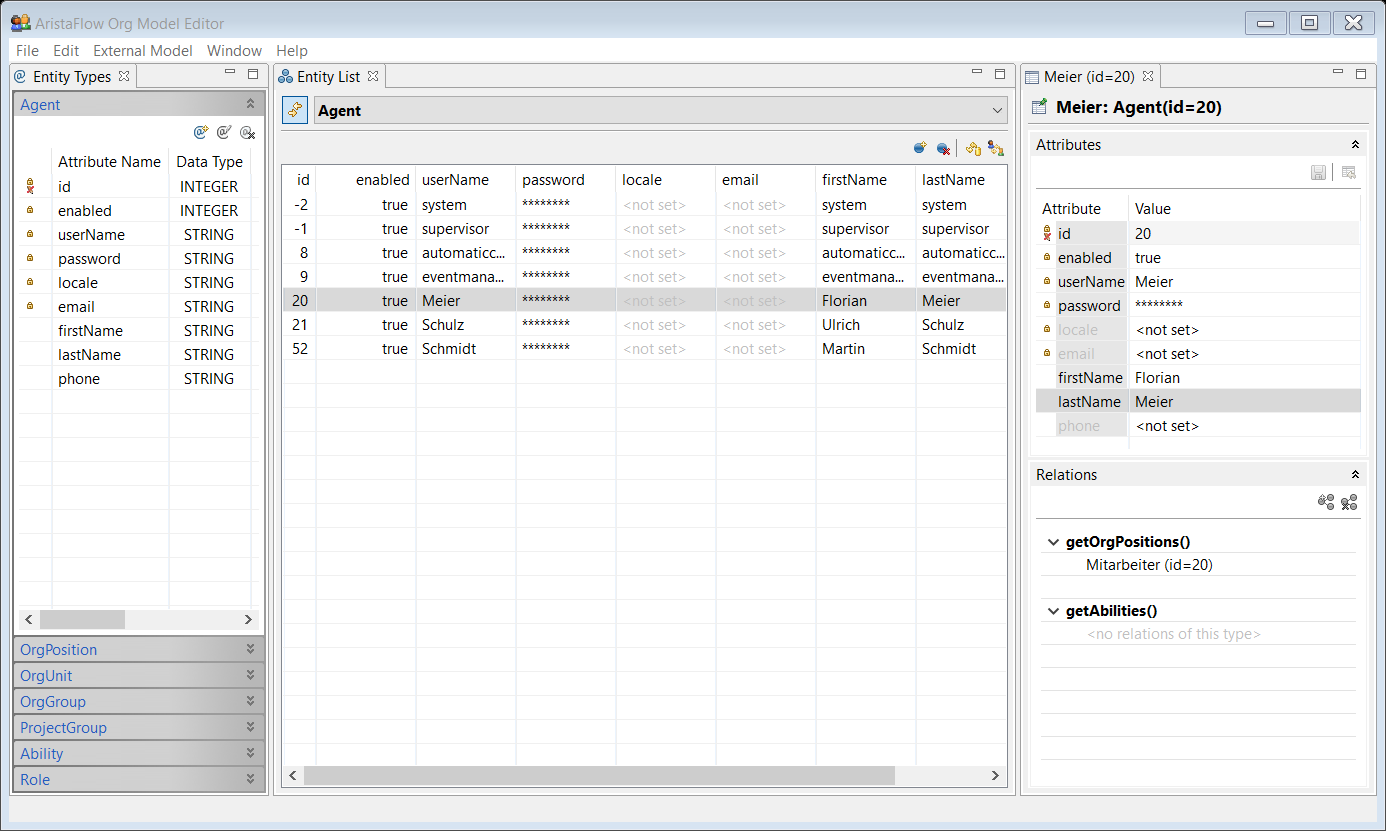The height and width of the screenshot is (831, 1386).
Task: Click right scroll arrow in Entity List scrollbar
Action: pos(995,775)
